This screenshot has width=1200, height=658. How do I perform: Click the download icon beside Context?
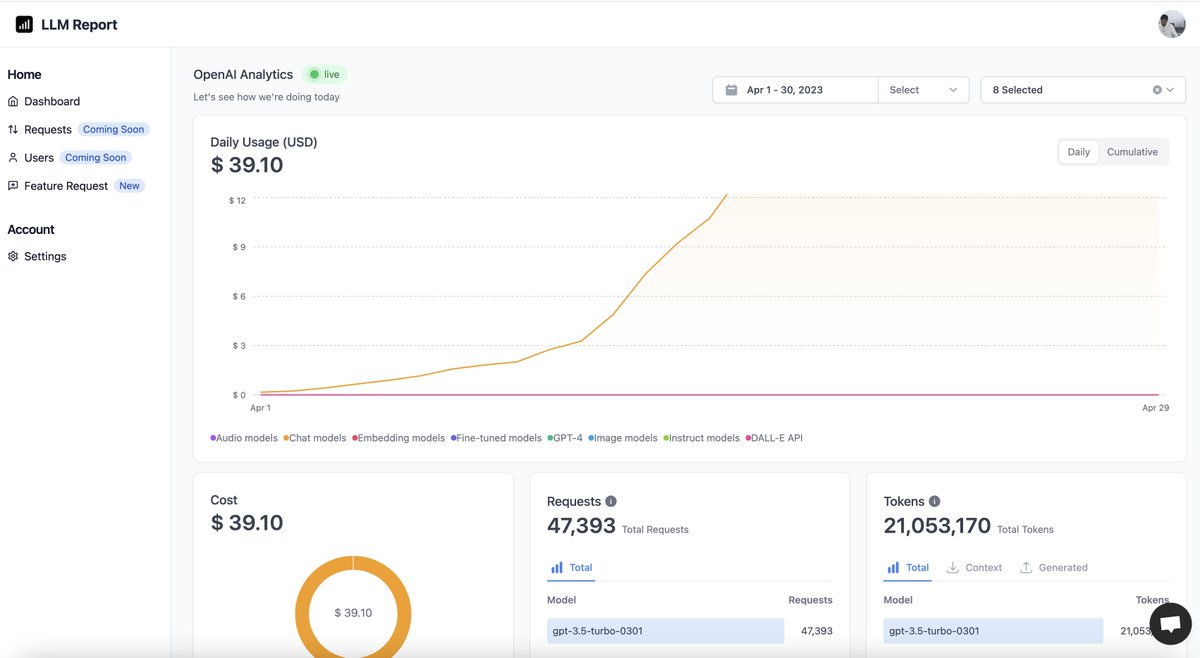click(x=953, y=567)
